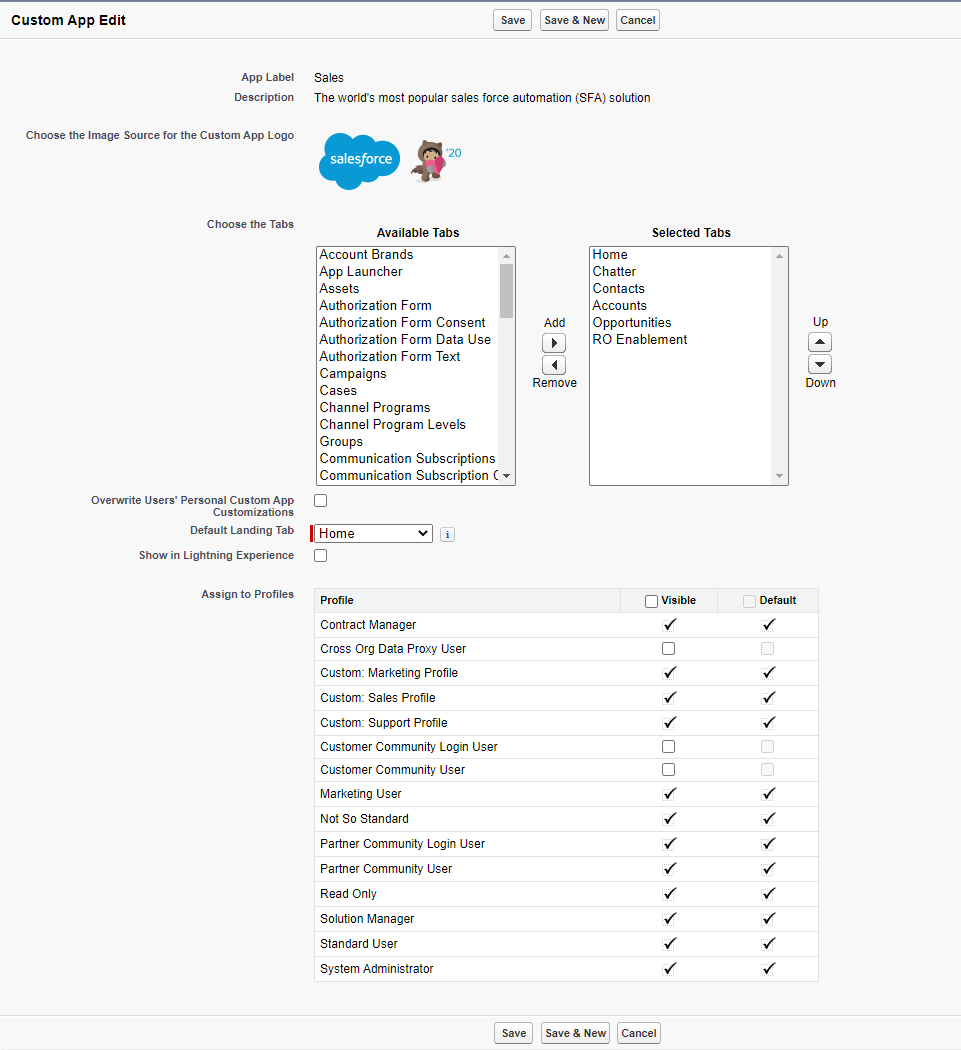Uncheck Visible for Solution Manager
Viewport: 961px width, 1050px height.
(669, 918)
